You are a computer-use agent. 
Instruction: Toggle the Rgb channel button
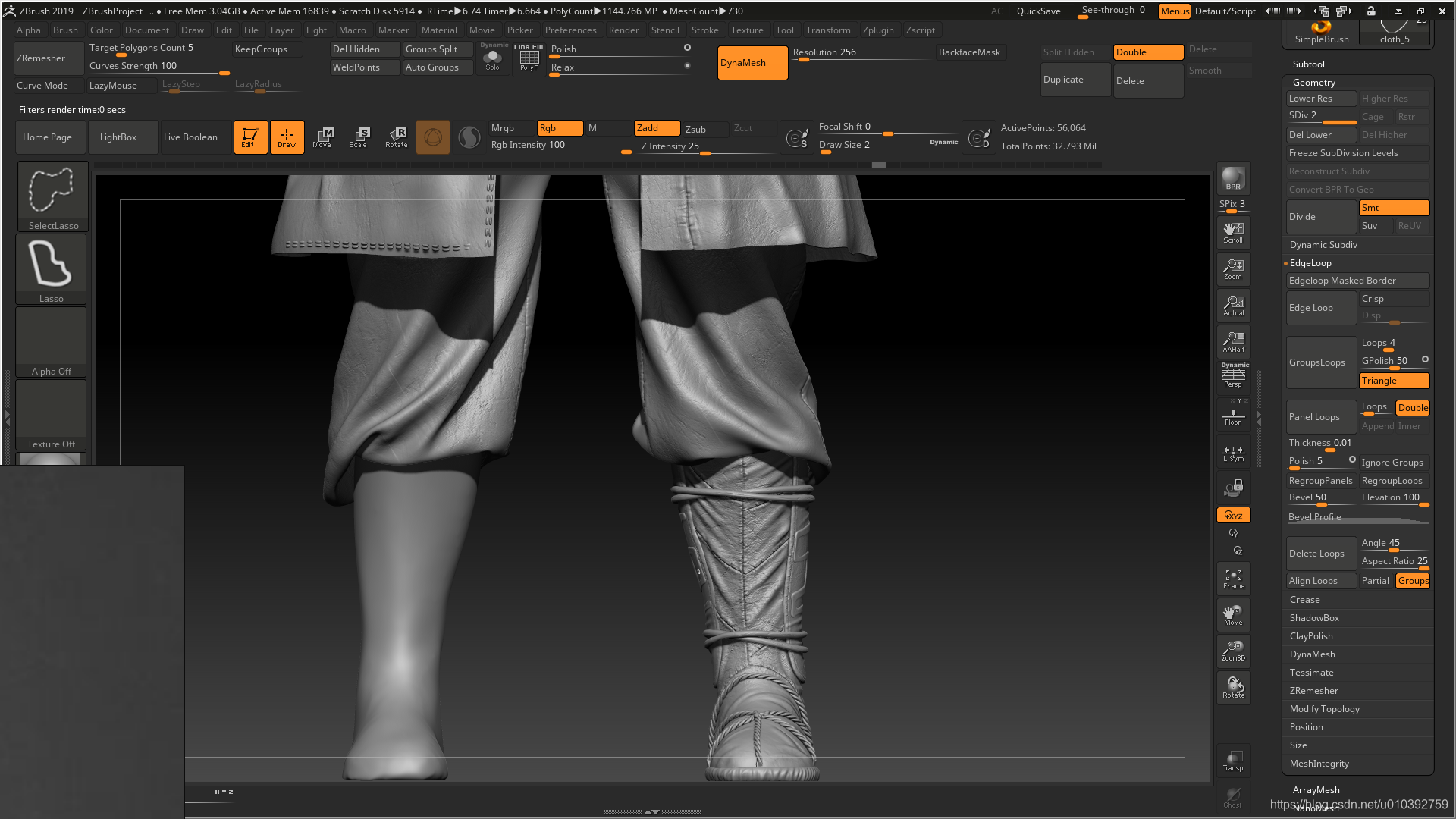[560, 128]
